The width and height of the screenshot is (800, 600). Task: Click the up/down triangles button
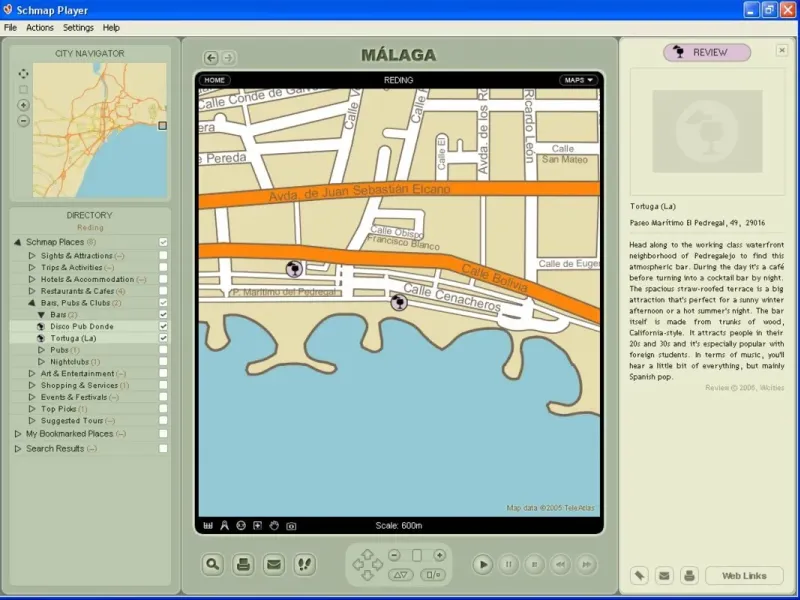(x=401, y=575)
